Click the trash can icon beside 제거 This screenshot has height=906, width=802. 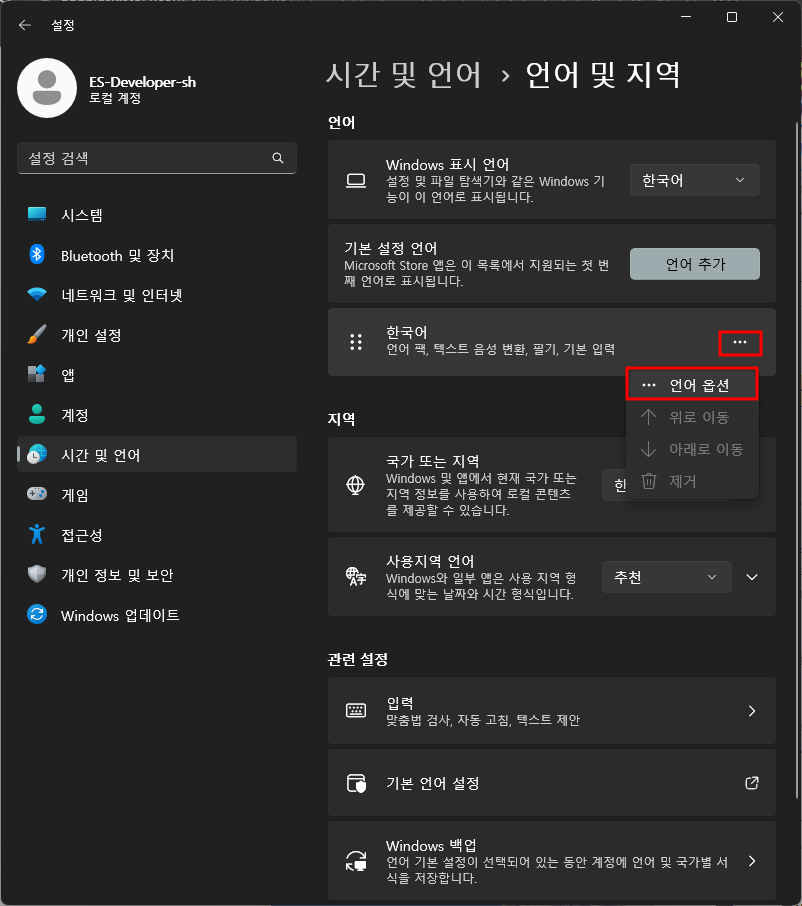pos(649,481)
